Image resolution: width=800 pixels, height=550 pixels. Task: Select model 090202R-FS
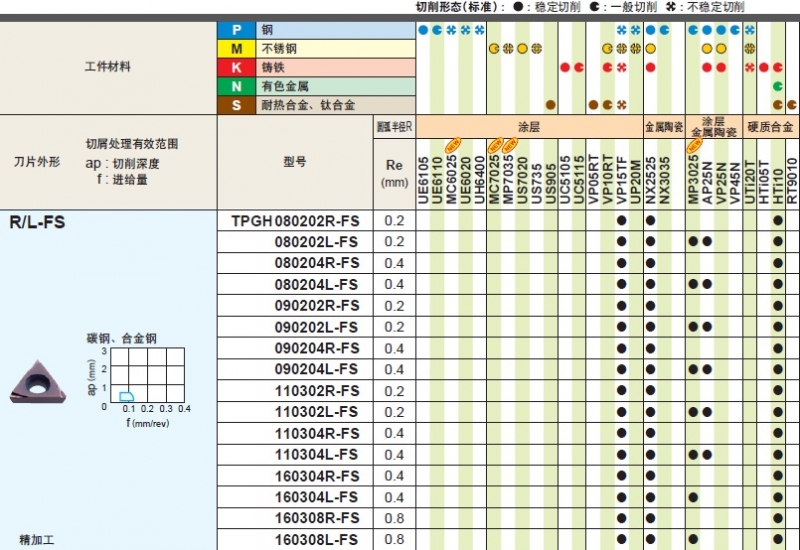pyautogui.click(x=317, y=306)
